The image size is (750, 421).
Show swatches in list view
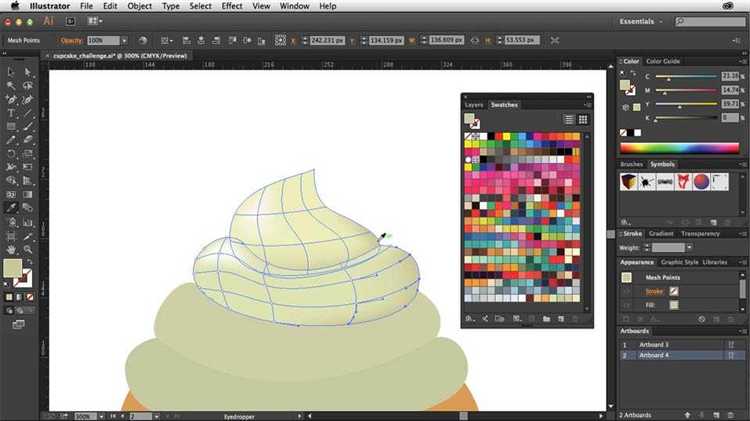coord(569,120)
